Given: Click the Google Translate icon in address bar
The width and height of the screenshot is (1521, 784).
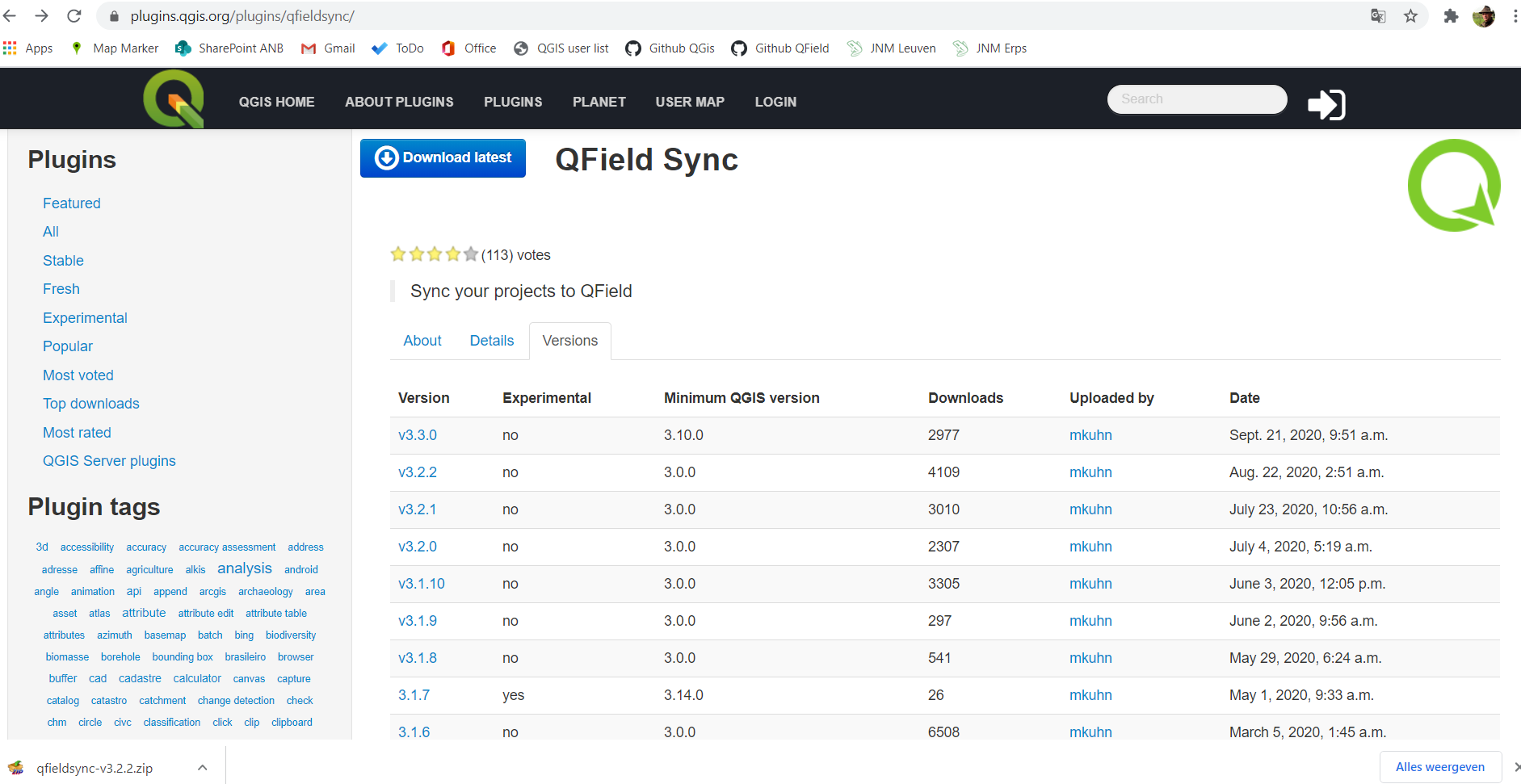Looking at the screenshot, I should (1377, 15).
